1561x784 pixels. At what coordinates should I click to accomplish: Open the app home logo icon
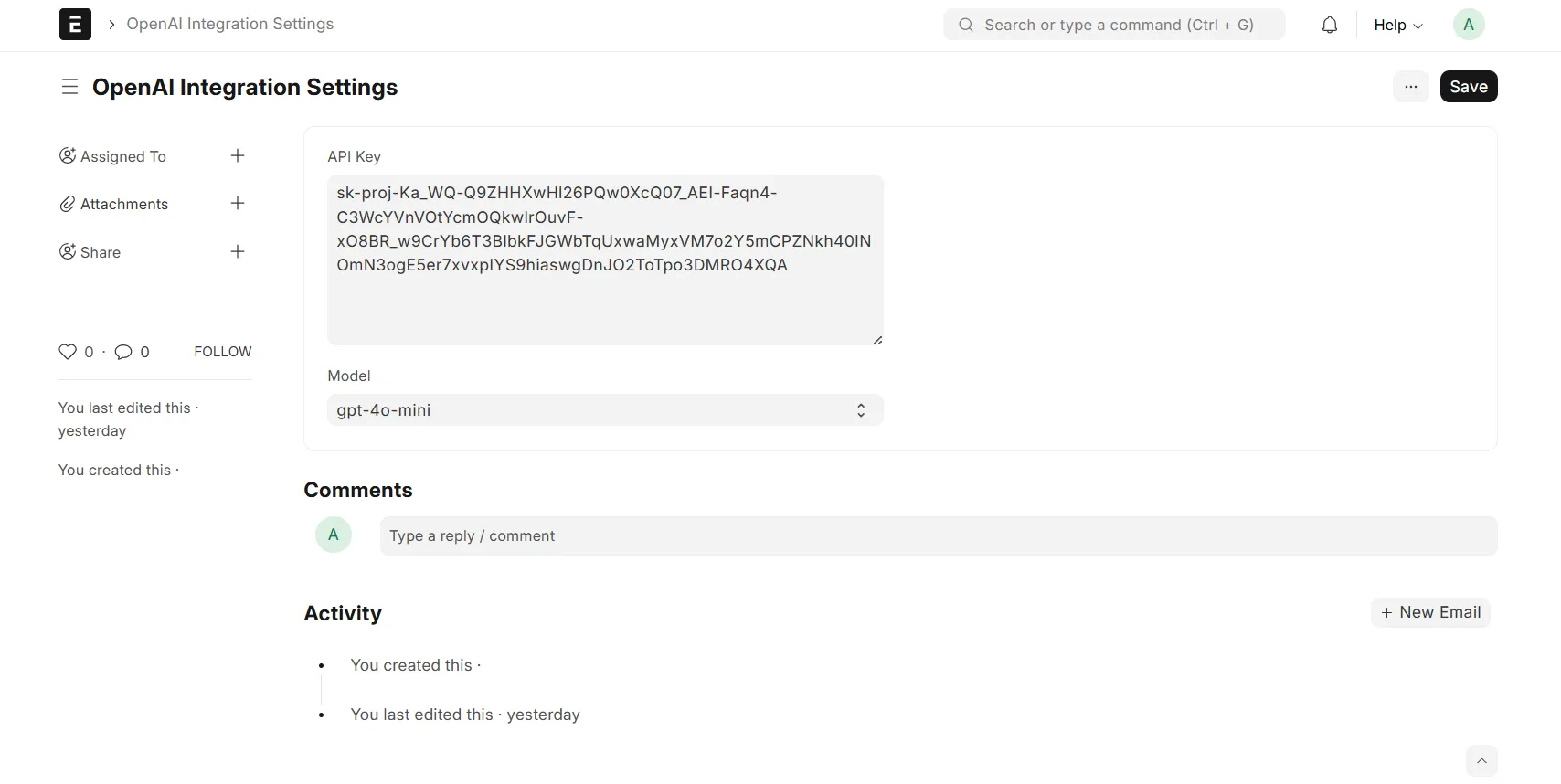(x=75, y=25)
